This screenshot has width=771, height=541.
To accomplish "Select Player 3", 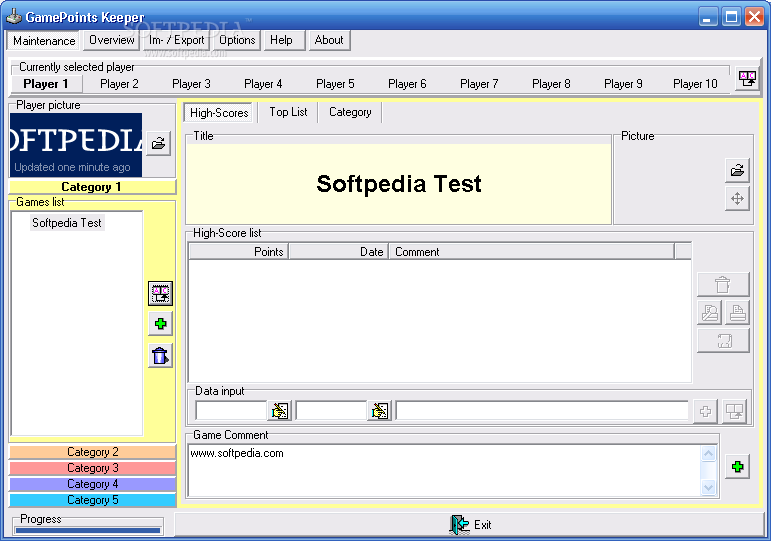I will pos(191,84).
